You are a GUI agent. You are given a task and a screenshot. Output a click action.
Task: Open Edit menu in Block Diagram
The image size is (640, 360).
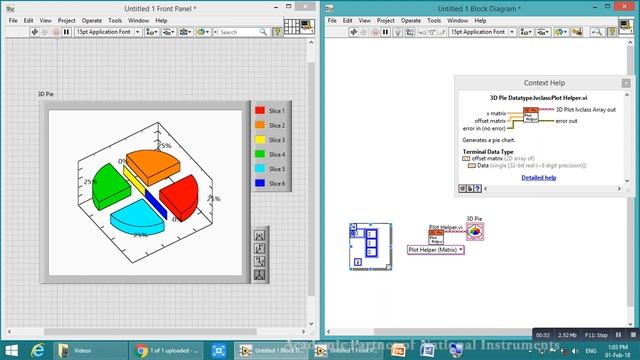point(347,20)
